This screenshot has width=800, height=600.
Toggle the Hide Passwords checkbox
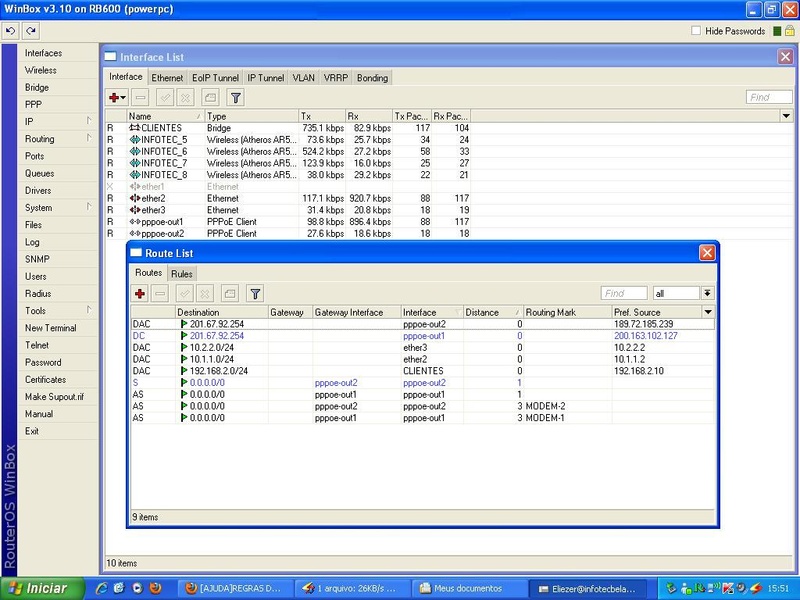coord(696,31)
